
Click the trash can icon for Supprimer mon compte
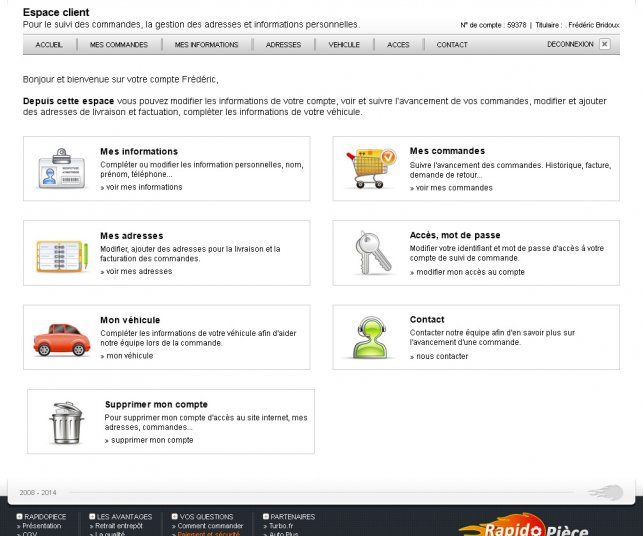(x=66, y=422)
